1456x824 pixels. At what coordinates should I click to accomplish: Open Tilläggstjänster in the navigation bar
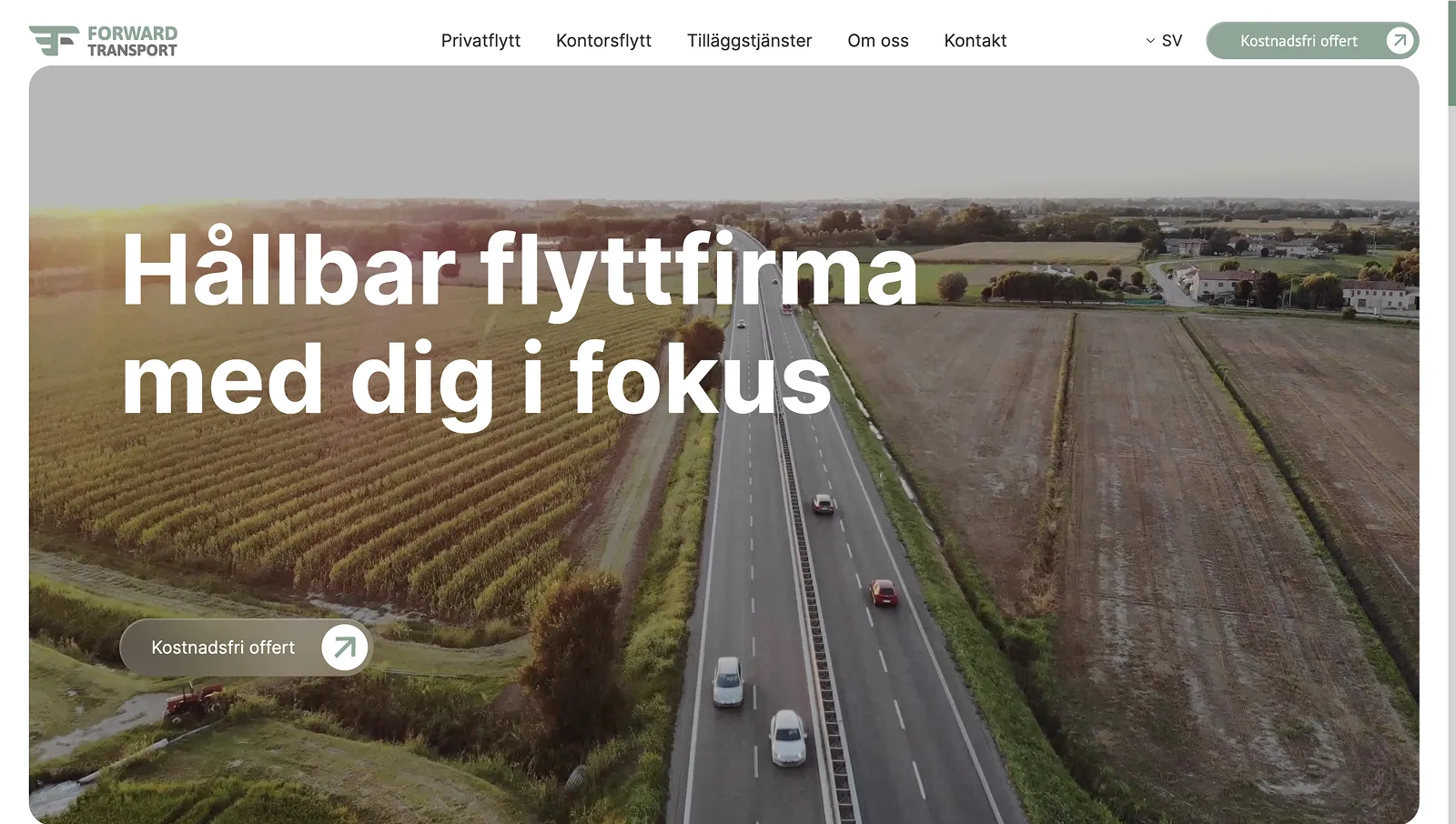click(749, 41)
